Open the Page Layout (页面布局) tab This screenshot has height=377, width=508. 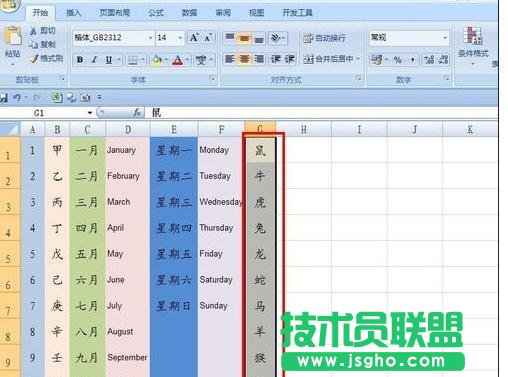[115, 13]
